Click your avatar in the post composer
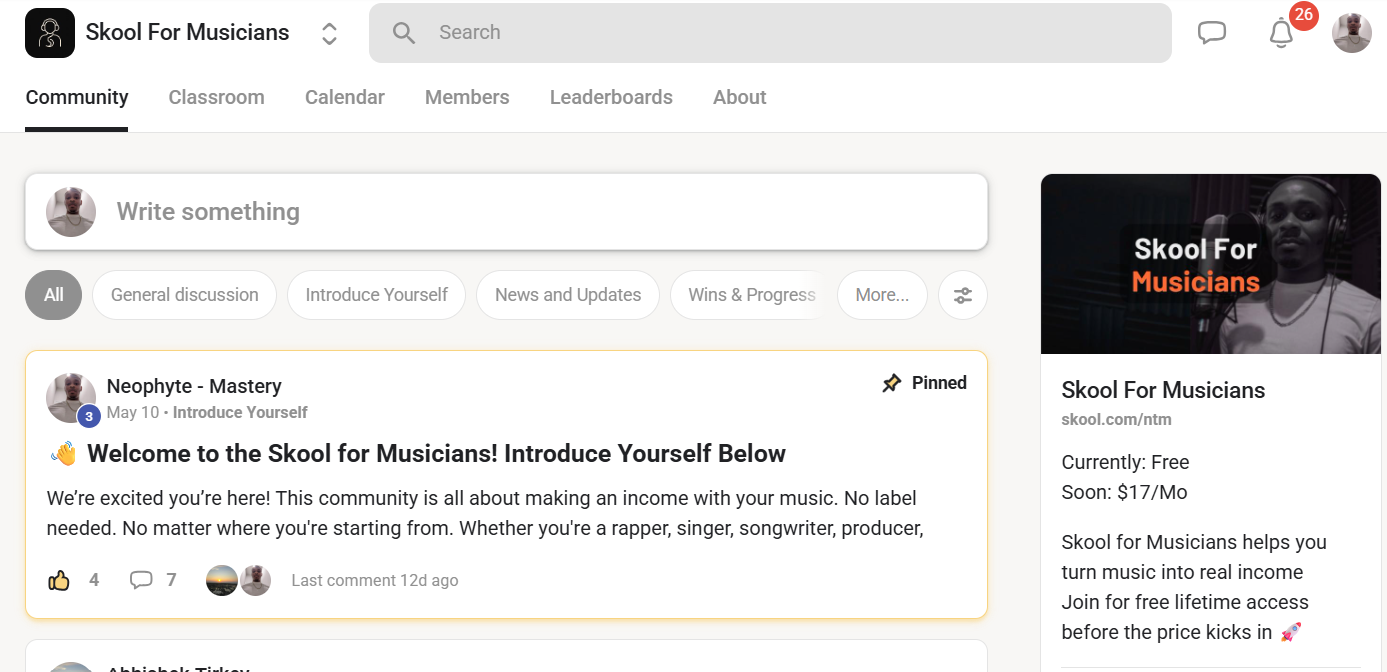1387x672 pixels. [x=71, y=212]
